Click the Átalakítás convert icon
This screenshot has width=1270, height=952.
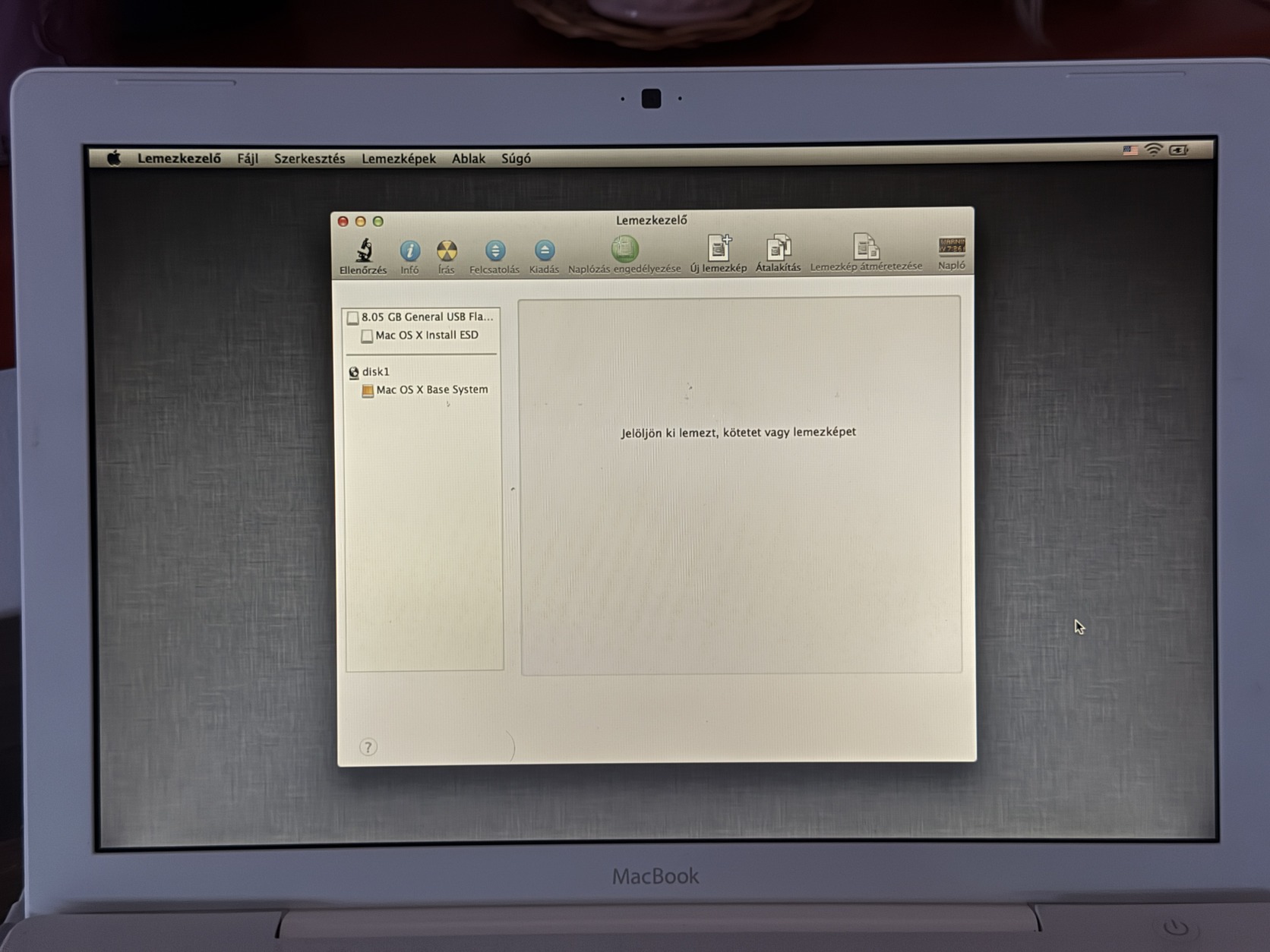tap(779, 247)
